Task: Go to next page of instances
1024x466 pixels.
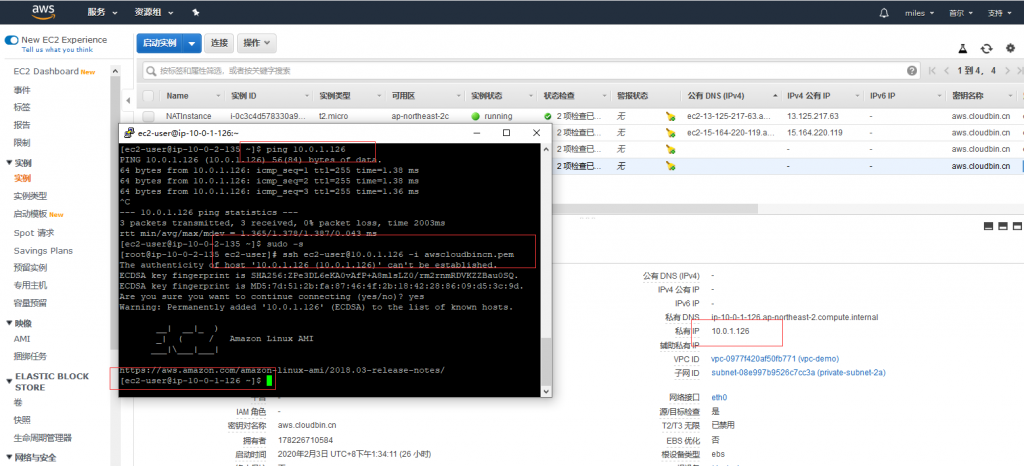Action: (x=1008, y=70)
